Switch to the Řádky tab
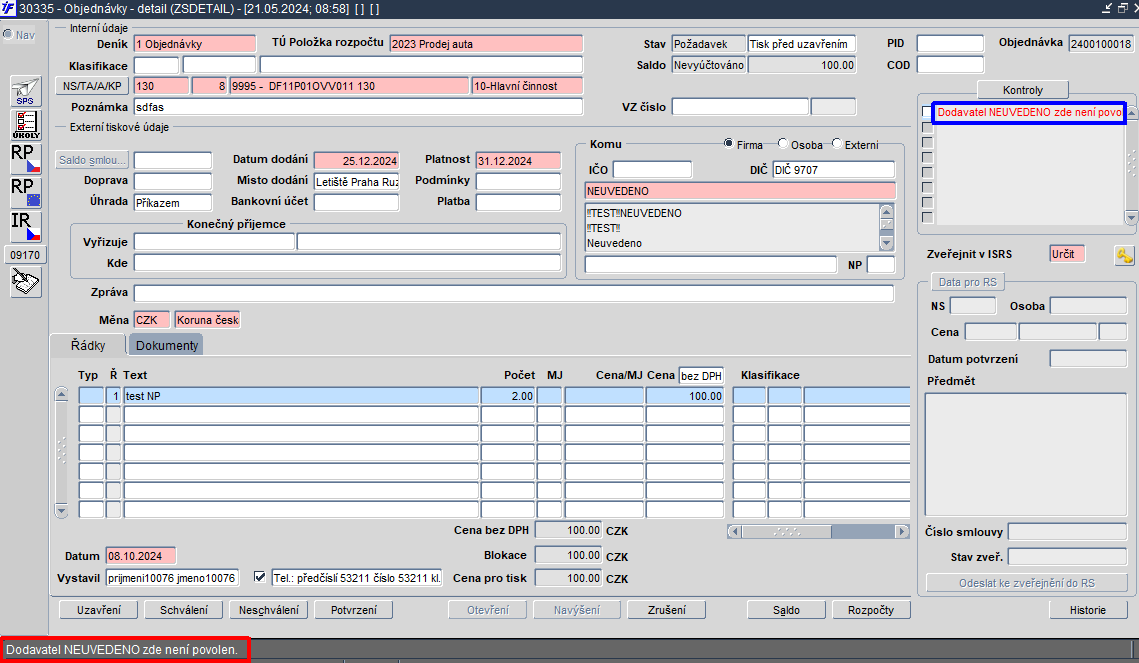The width and height of the screenshot is (1139, 663). [x=88, y=345]
